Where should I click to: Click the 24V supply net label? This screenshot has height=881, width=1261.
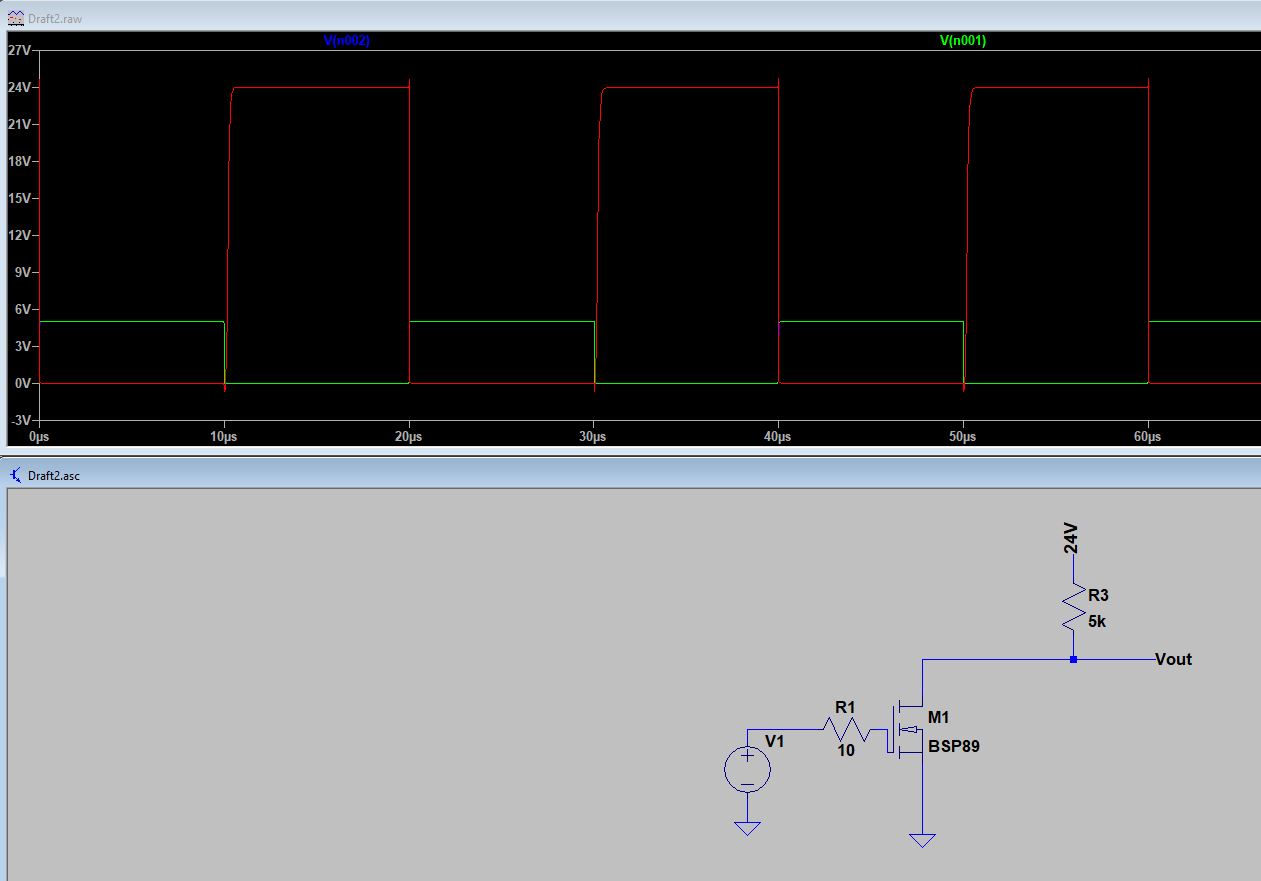click(1071, 540)
